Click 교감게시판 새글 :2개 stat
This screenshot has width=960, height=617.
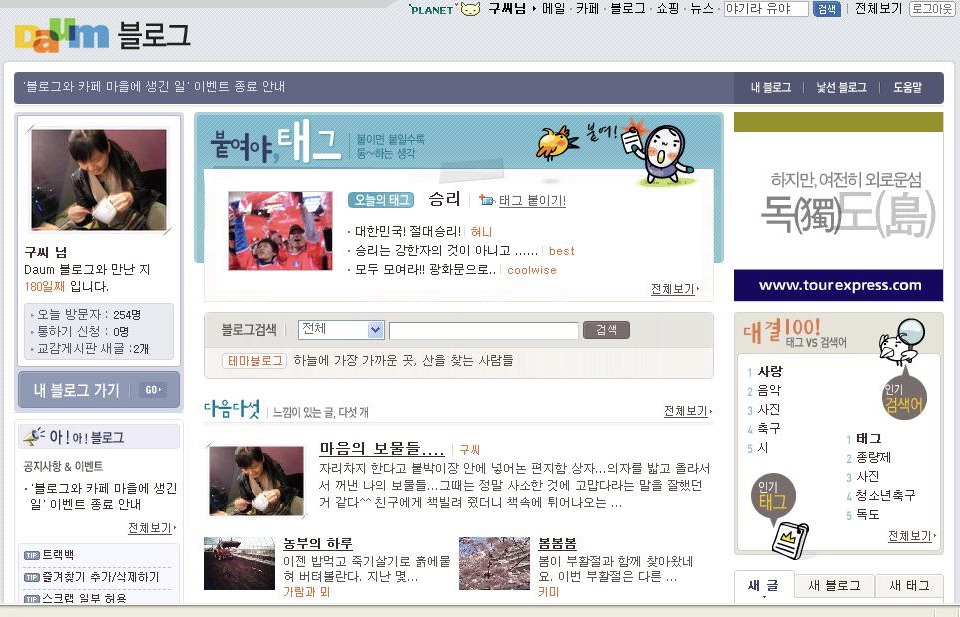coord(92,348)
